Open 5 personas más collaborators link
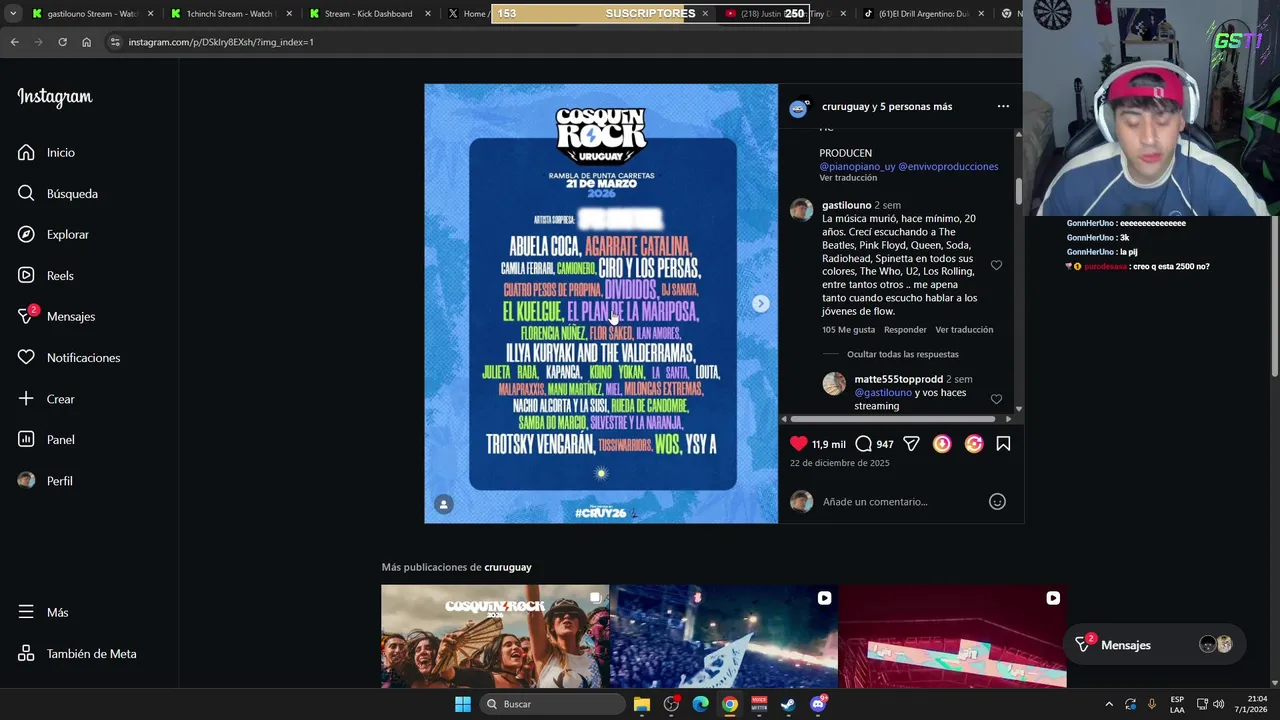The image size is (1280, 720). 916,106
